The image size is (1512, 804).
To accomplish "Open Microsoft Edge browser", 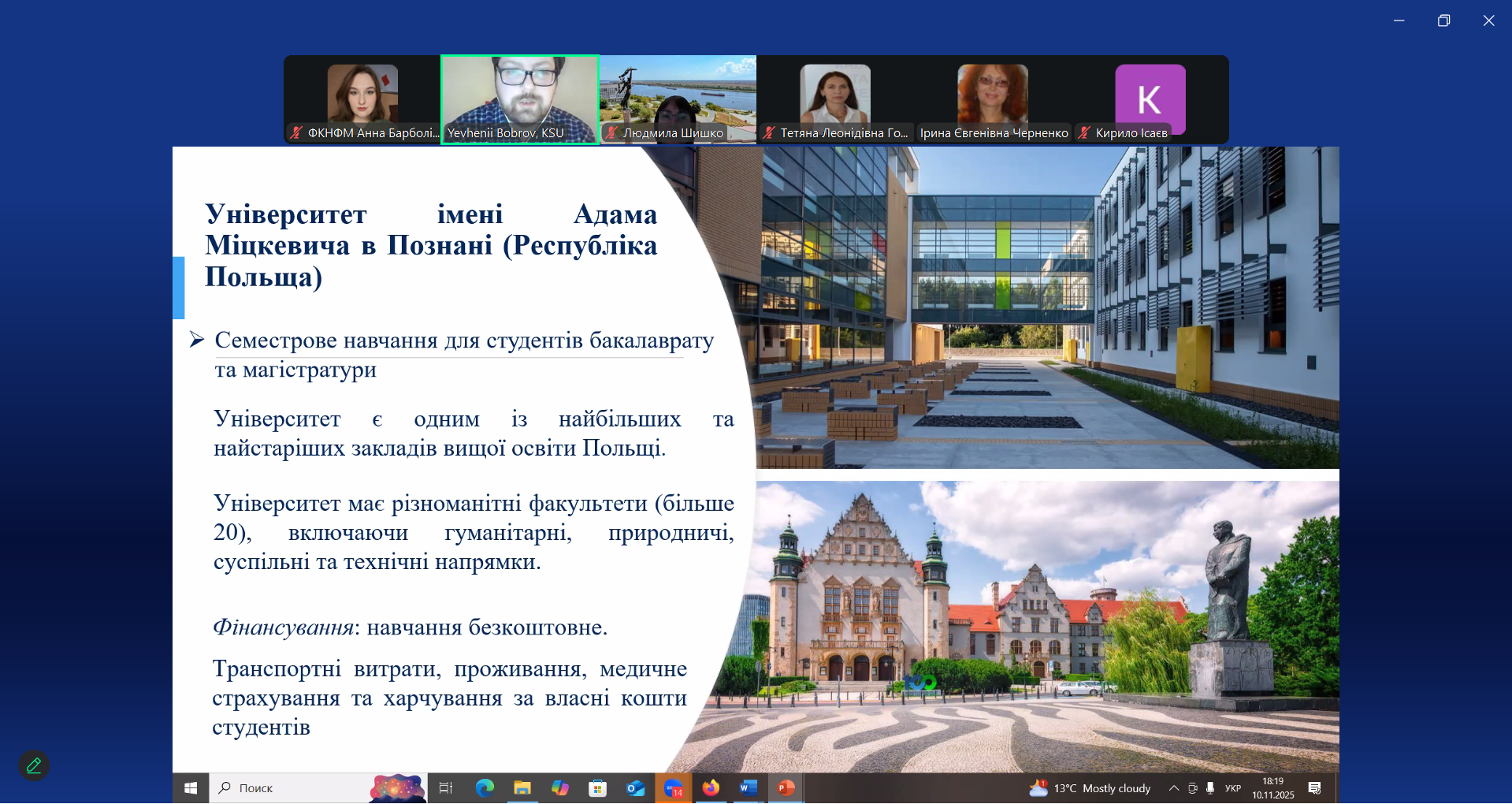I will pos(485,787).
